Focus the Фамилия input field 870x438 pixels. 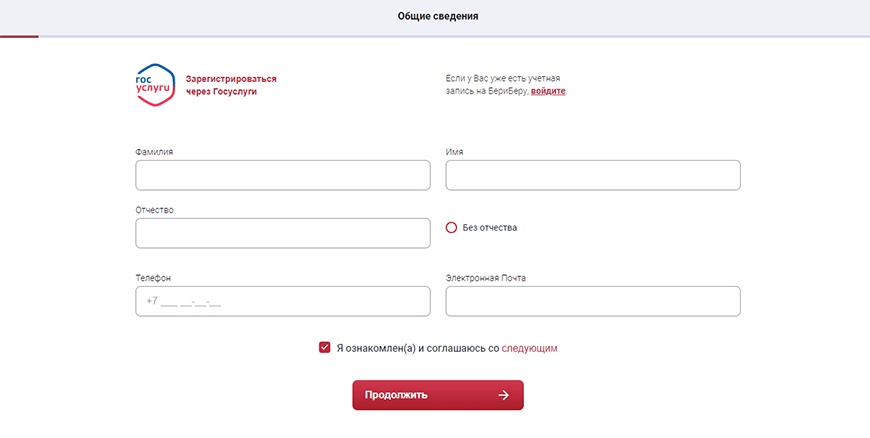pyautogui.click(x=283, y=175)
